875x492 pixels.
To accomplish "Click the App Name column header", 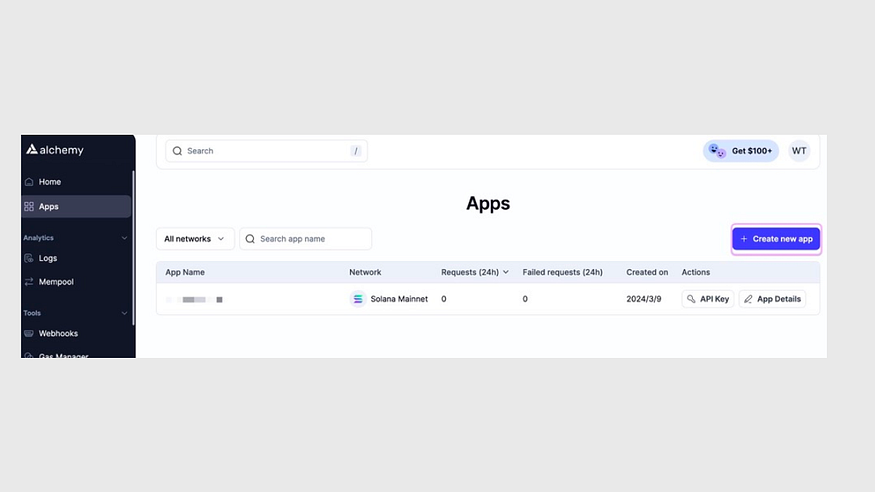I will 185,272.
